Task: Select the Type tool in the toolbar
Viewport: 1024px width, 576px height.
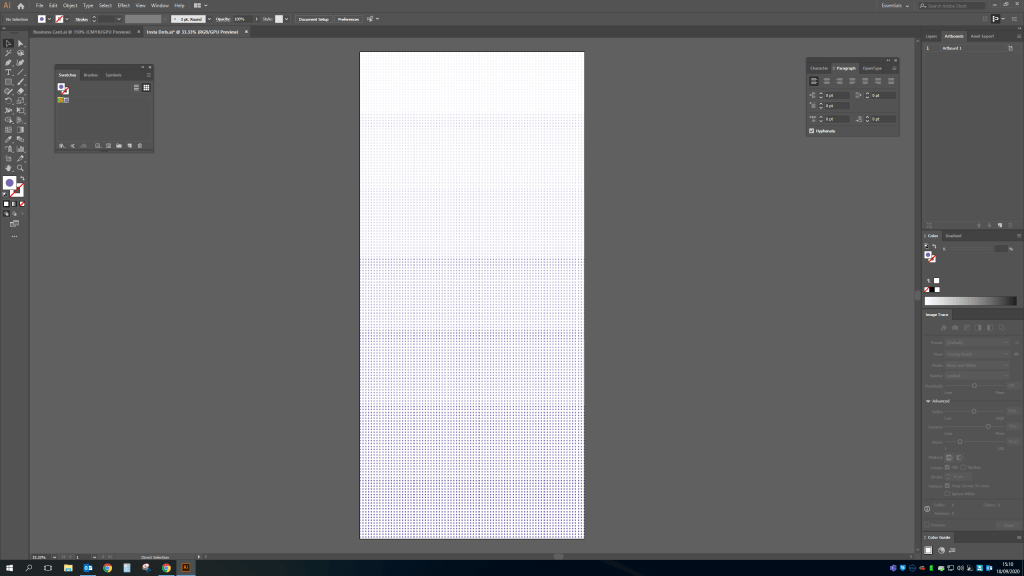Action: point(8,72)
